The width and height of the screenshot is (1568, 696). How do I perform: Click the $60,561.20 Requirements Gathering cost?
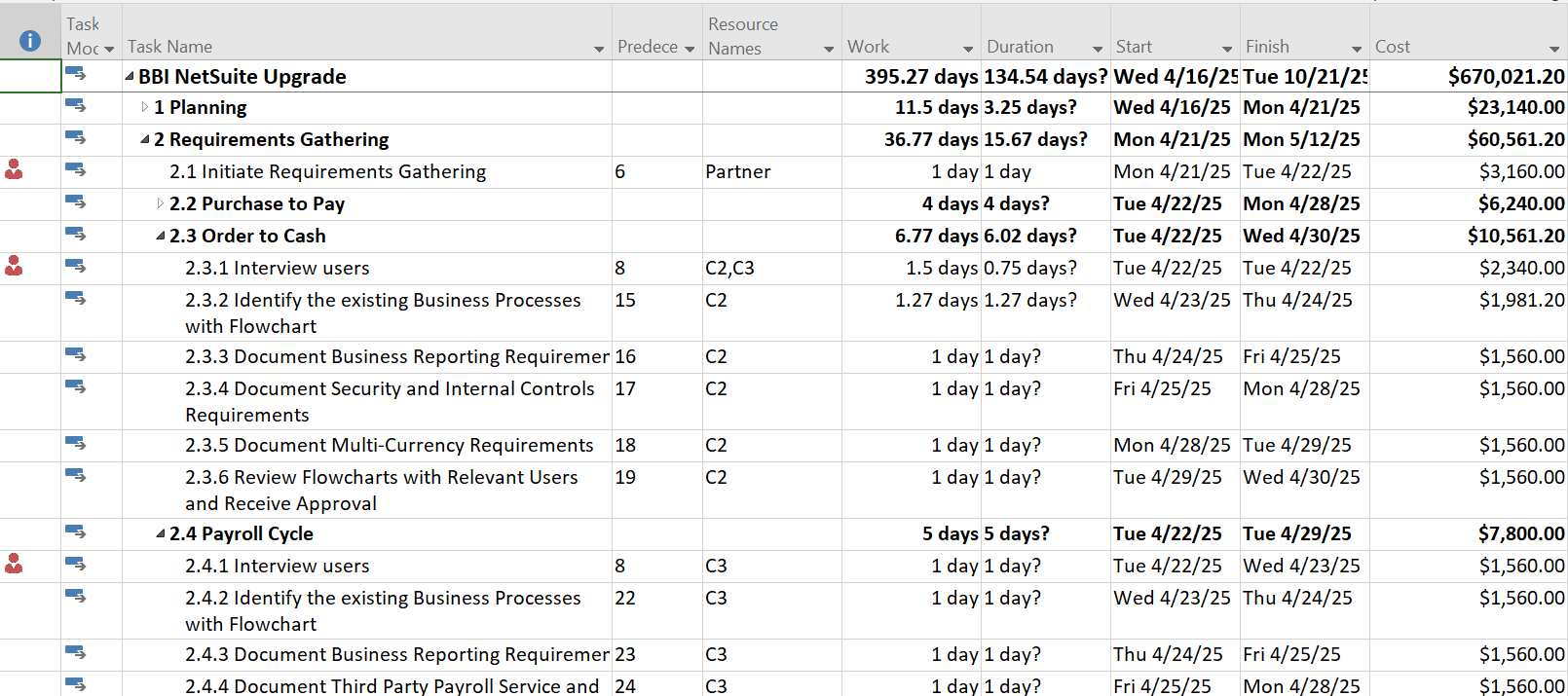click(1468, 139)
